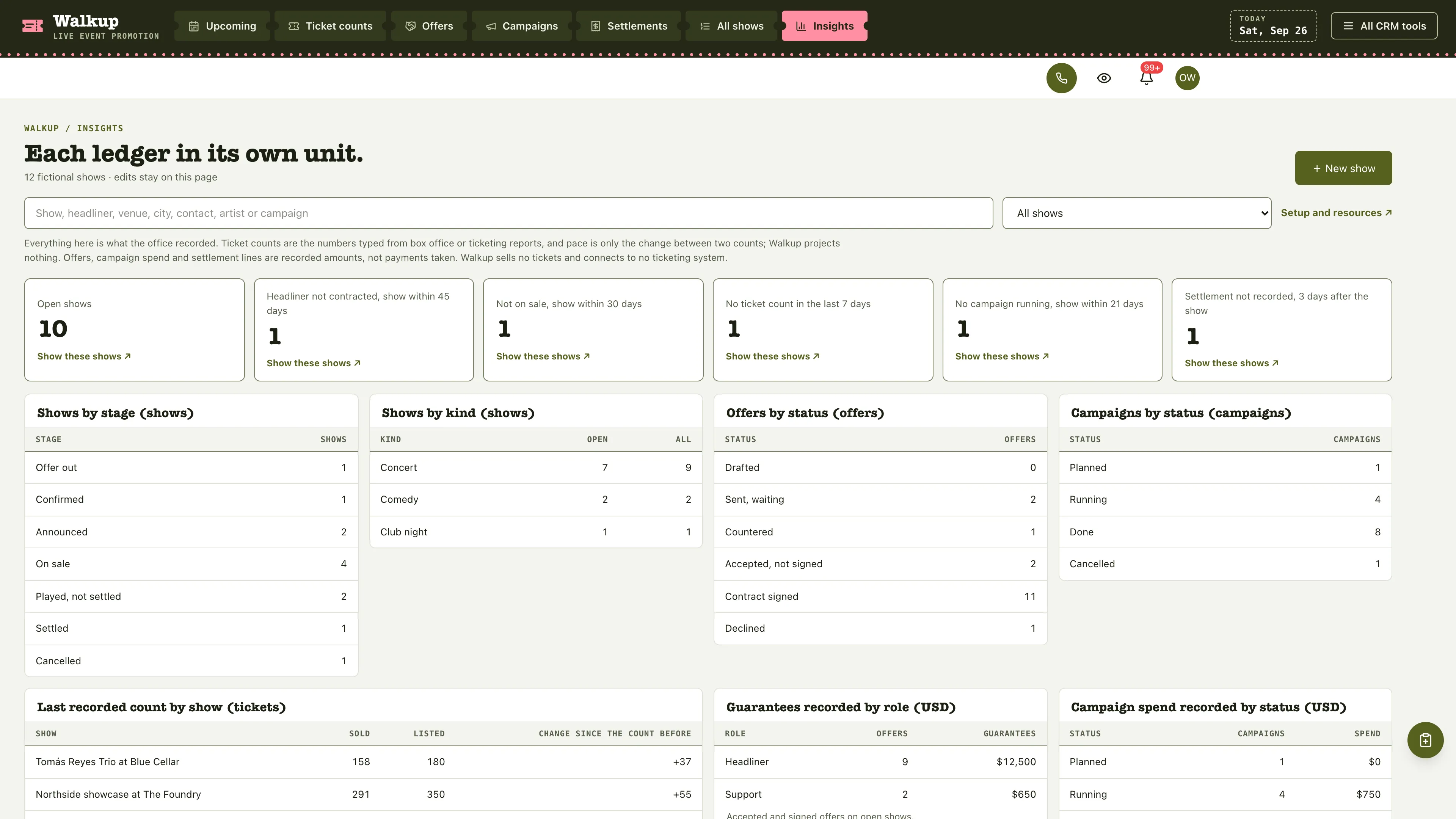Click the Headliner guarantees row
The width and height of the screenshot is (1456, 819).
coord(880,762)
